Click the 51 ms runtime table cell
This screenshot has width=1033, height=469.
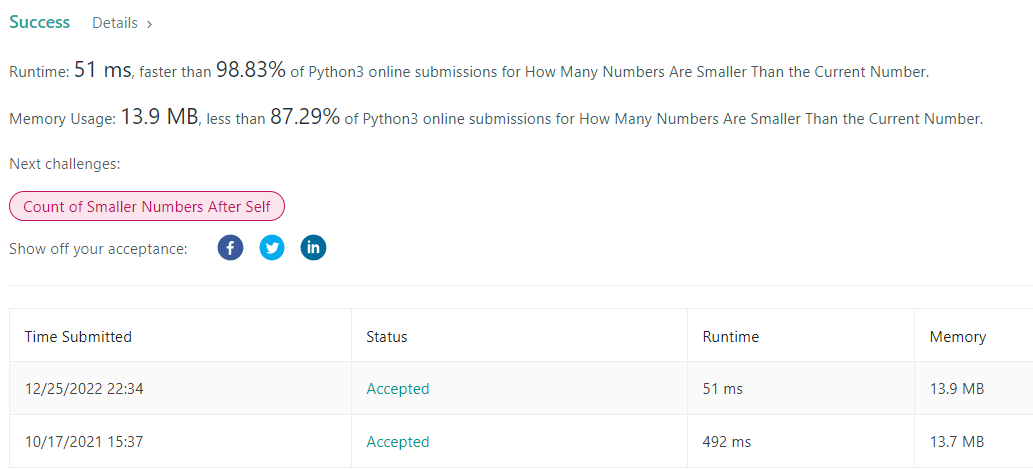point(723,389)
